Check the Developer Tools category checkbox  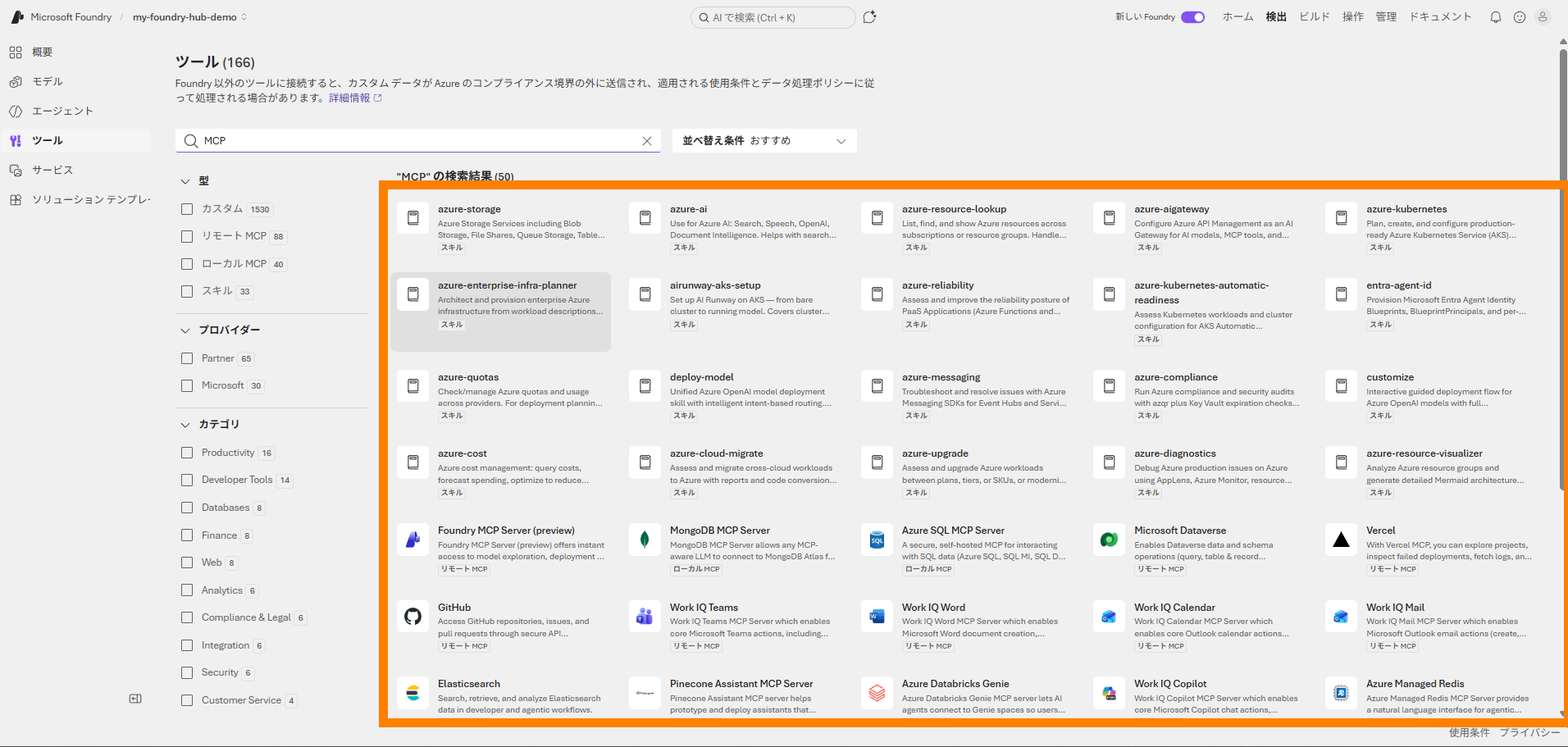pos(187,480)
